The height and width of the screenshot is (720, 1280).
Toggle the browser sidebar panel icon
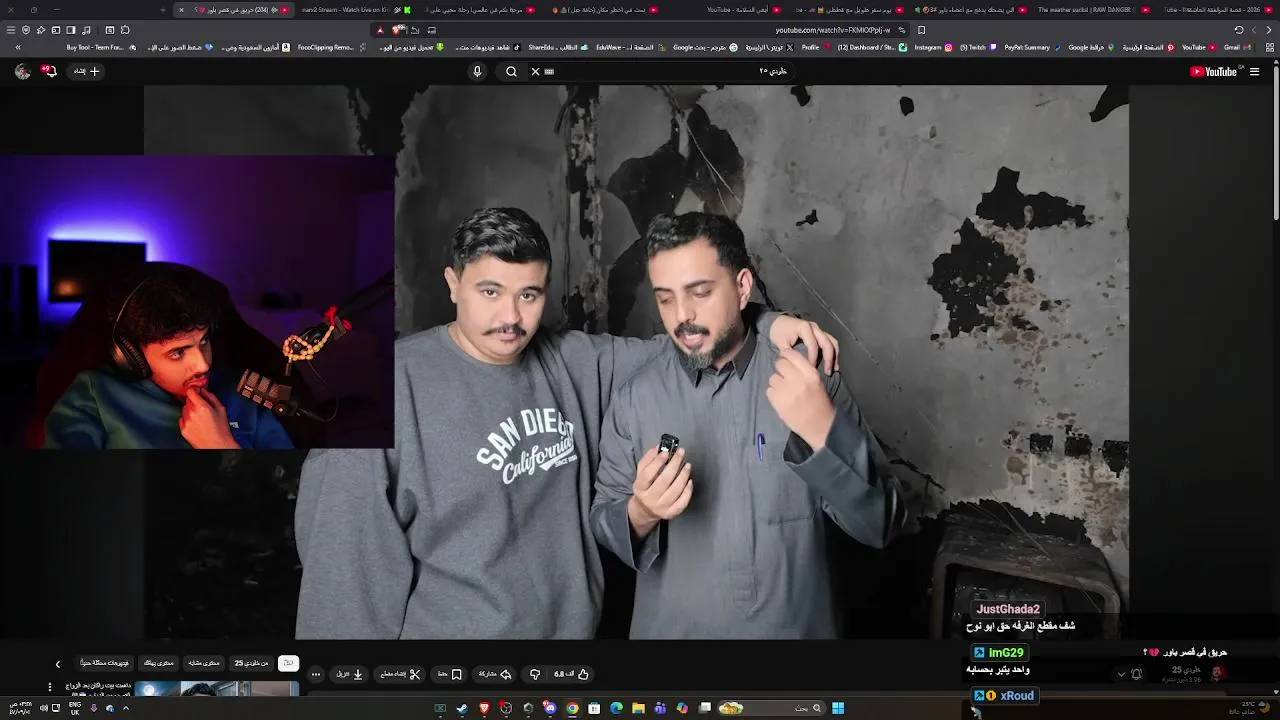71,30
